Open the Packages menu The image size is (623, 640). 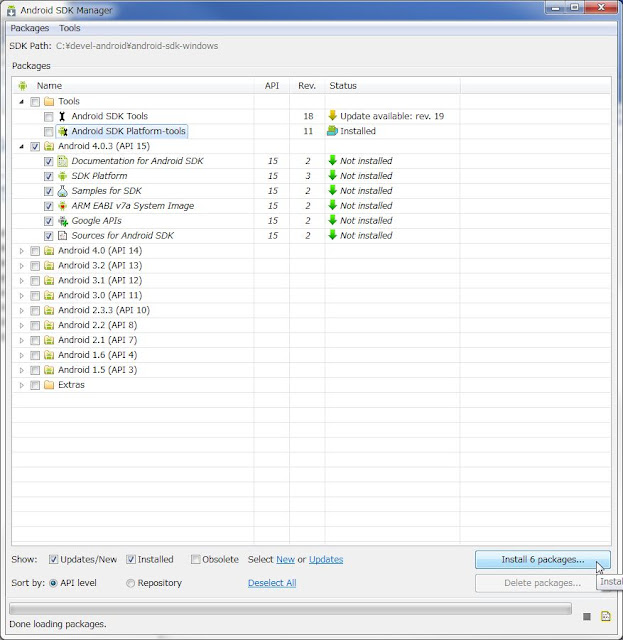[29, 28]
